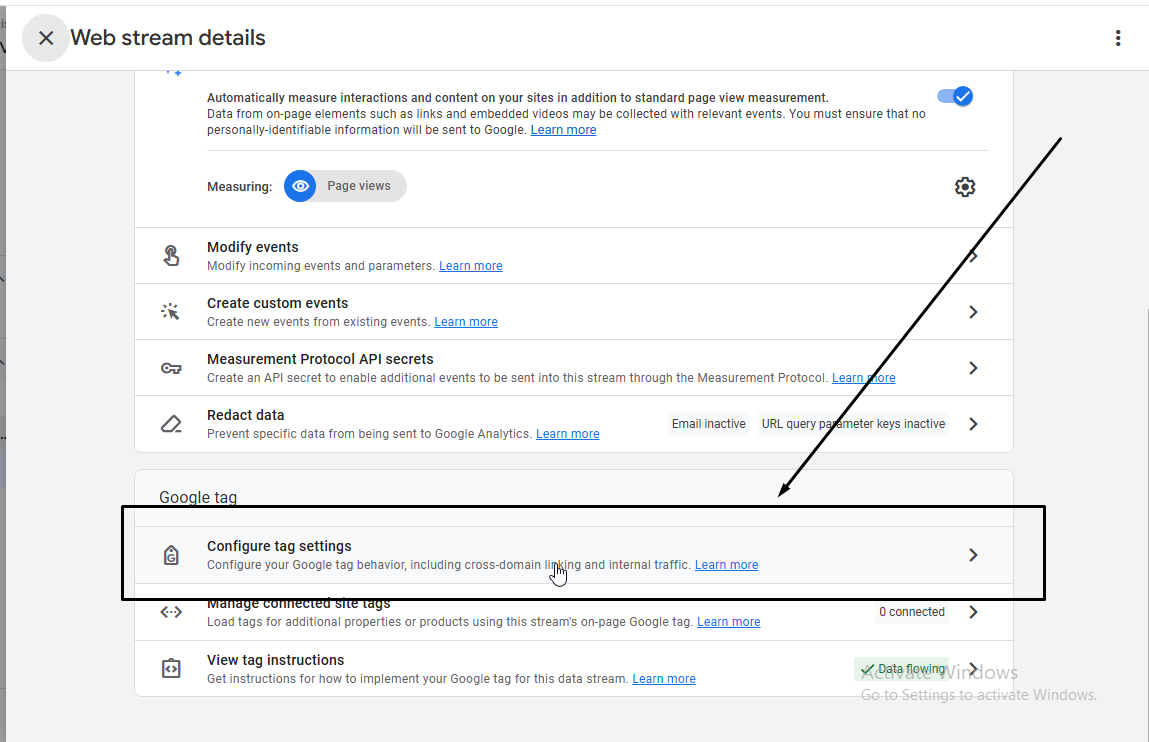Click the Configure tag settings Google tag icon
This screenshot has width=1149, height=742.
tap(171, 555)
